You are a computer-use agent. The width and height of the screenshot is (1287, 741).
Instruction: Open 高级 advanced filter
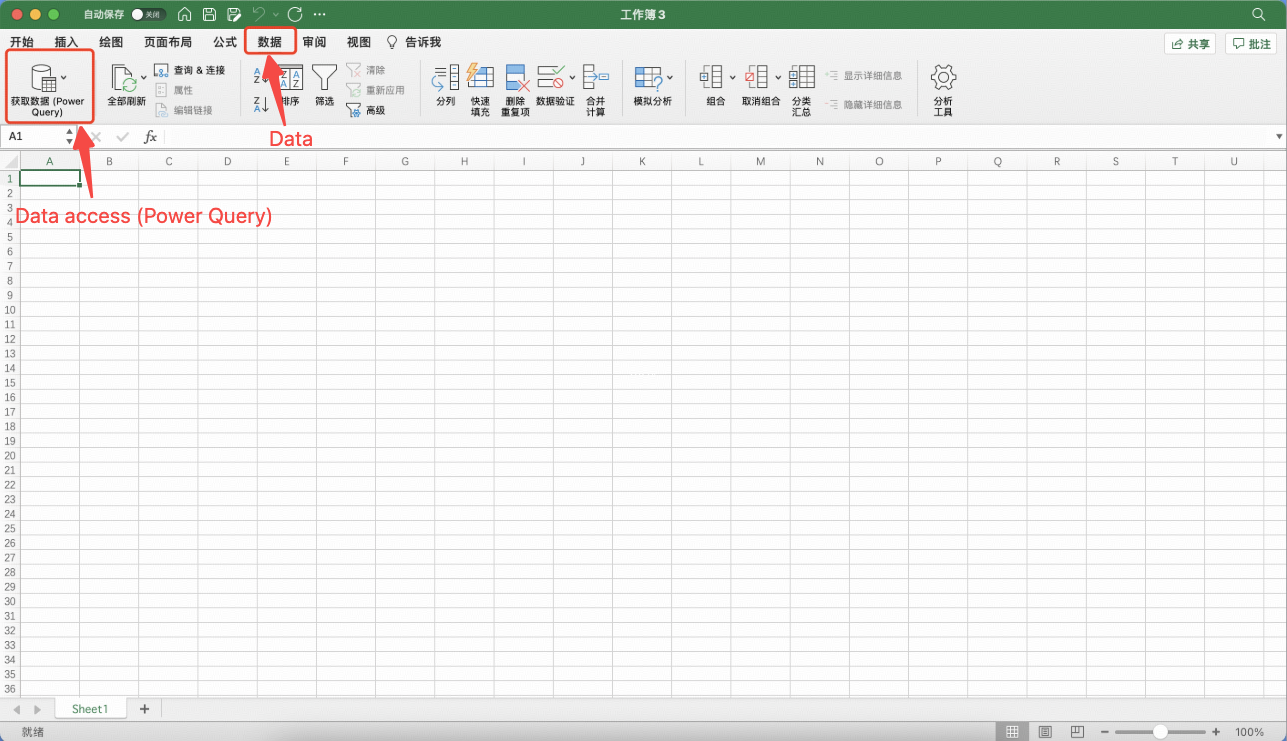[365, 110]
